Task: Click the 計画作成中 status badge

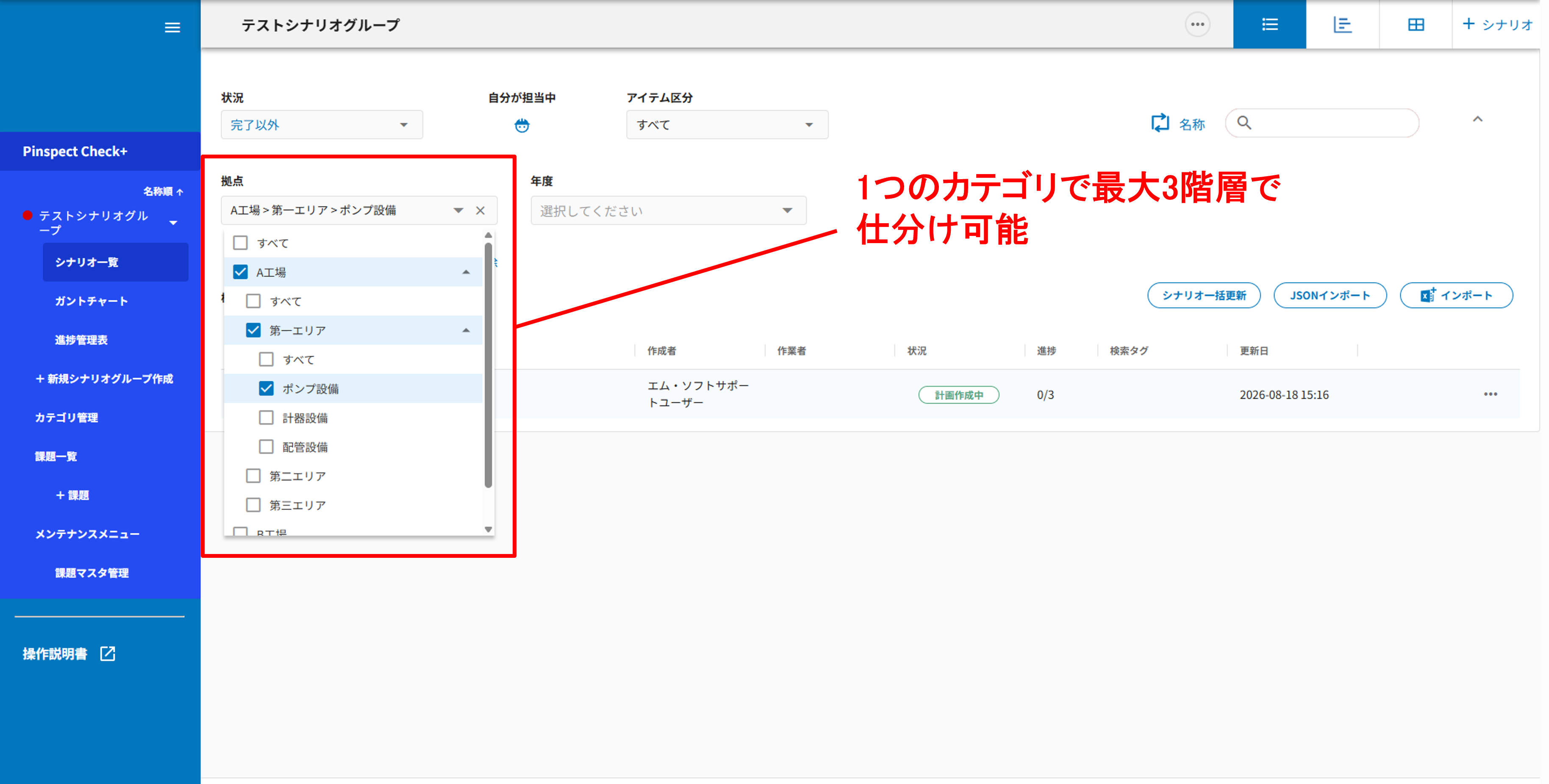Action: pos(958,395)
